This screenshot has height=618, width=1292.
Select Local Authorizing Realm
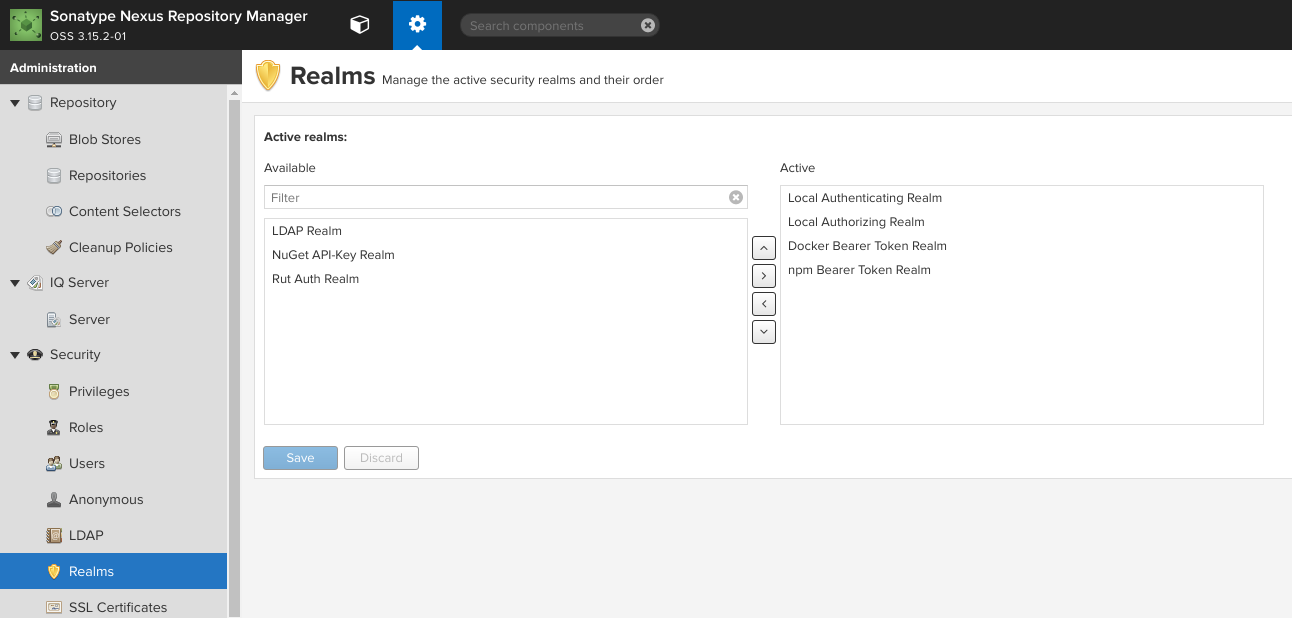(1022, 222)
